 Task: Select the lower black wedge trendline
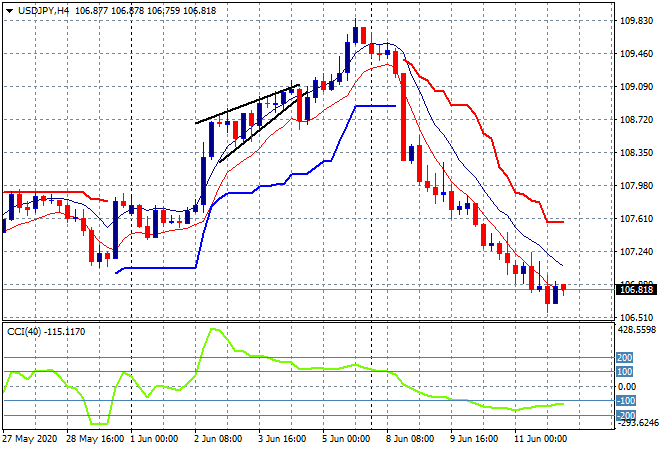261,128
